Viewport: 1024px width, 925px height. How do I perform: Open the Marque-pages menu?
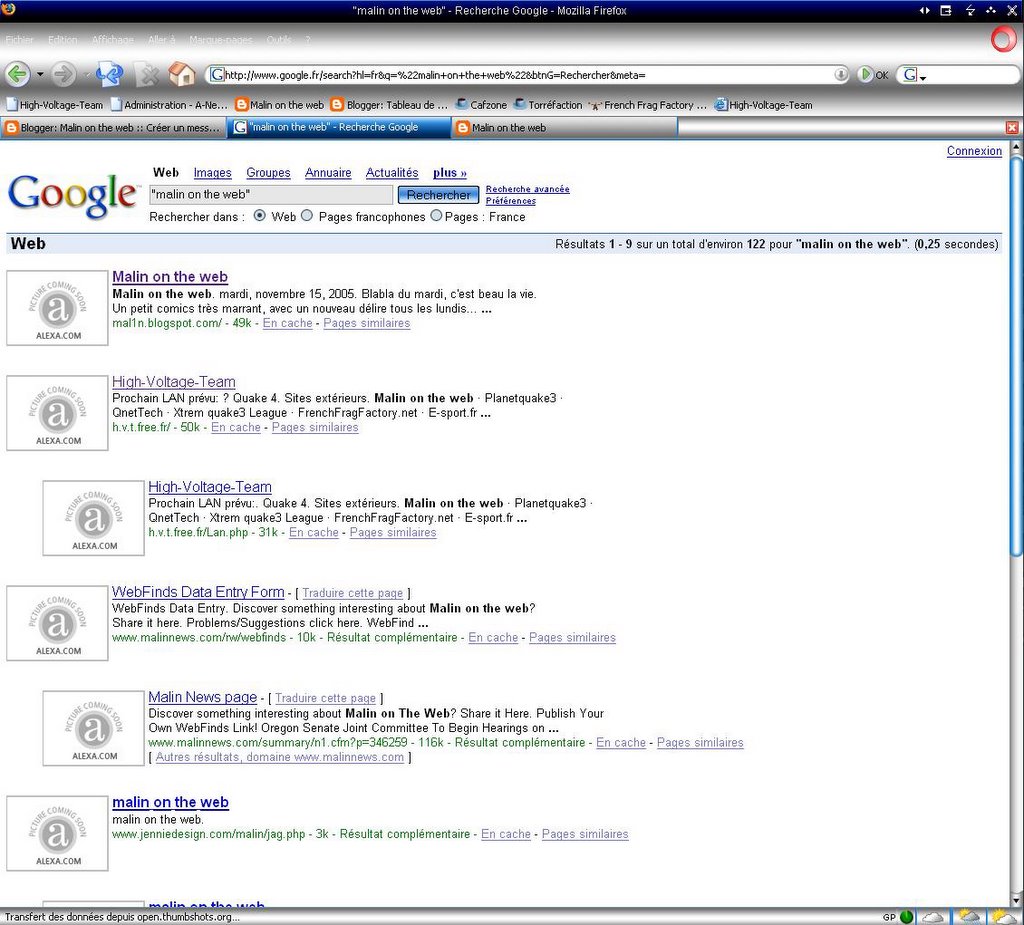[x=221, y=40]
